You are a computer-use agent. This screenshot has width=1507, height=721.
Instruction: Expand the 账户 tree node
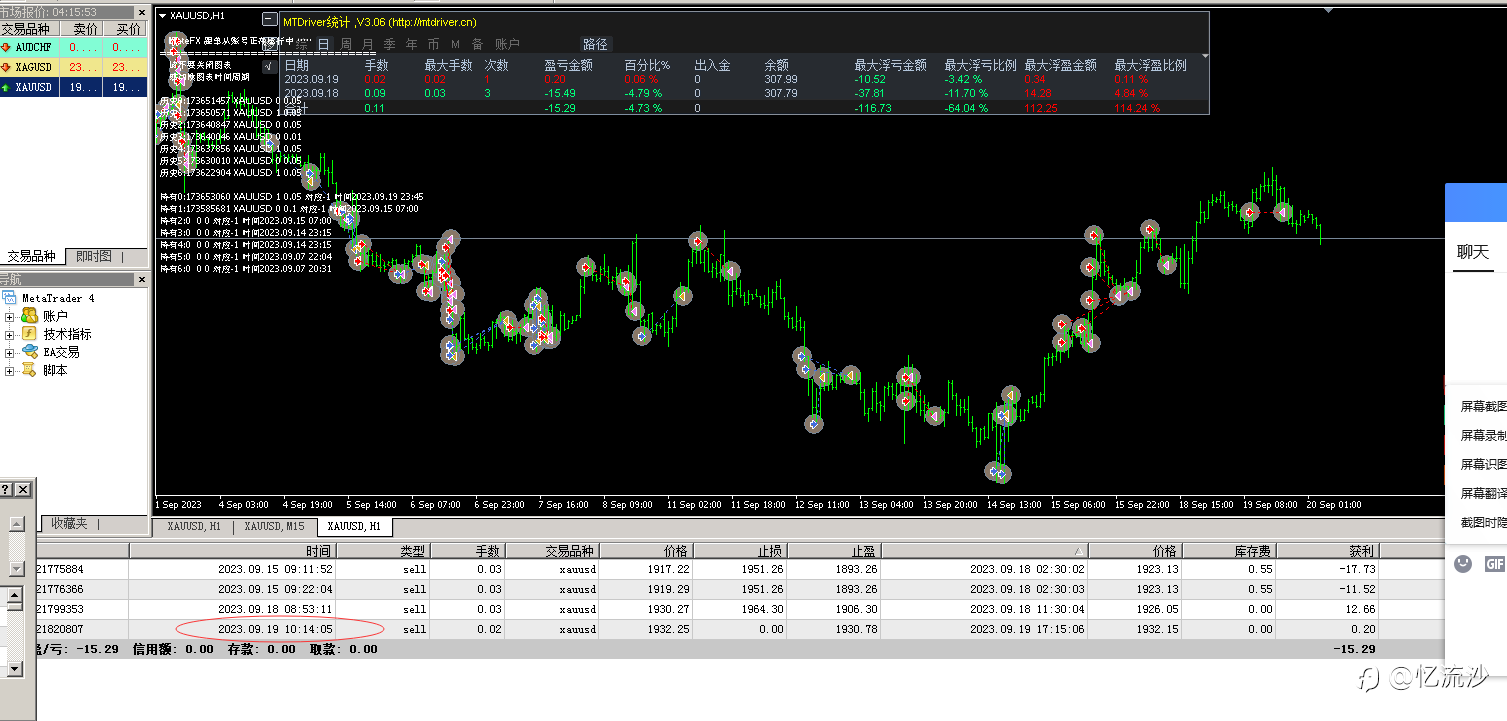(10, 316)
